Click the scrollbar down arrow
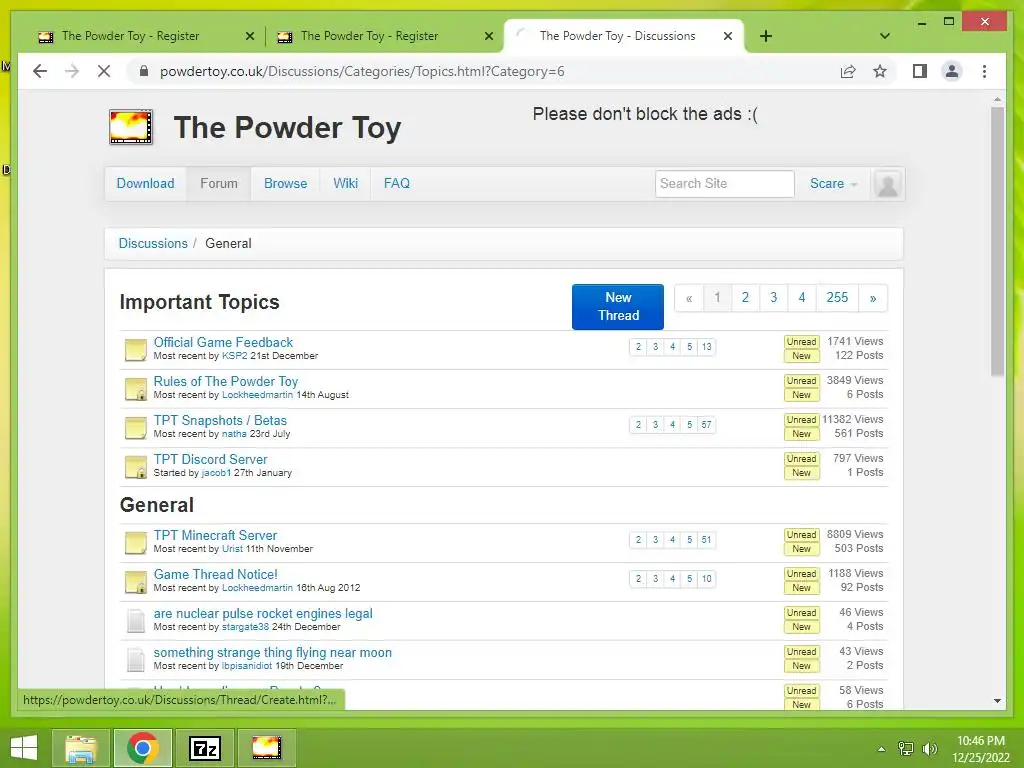1024x768 pixels. click(997, 701)
